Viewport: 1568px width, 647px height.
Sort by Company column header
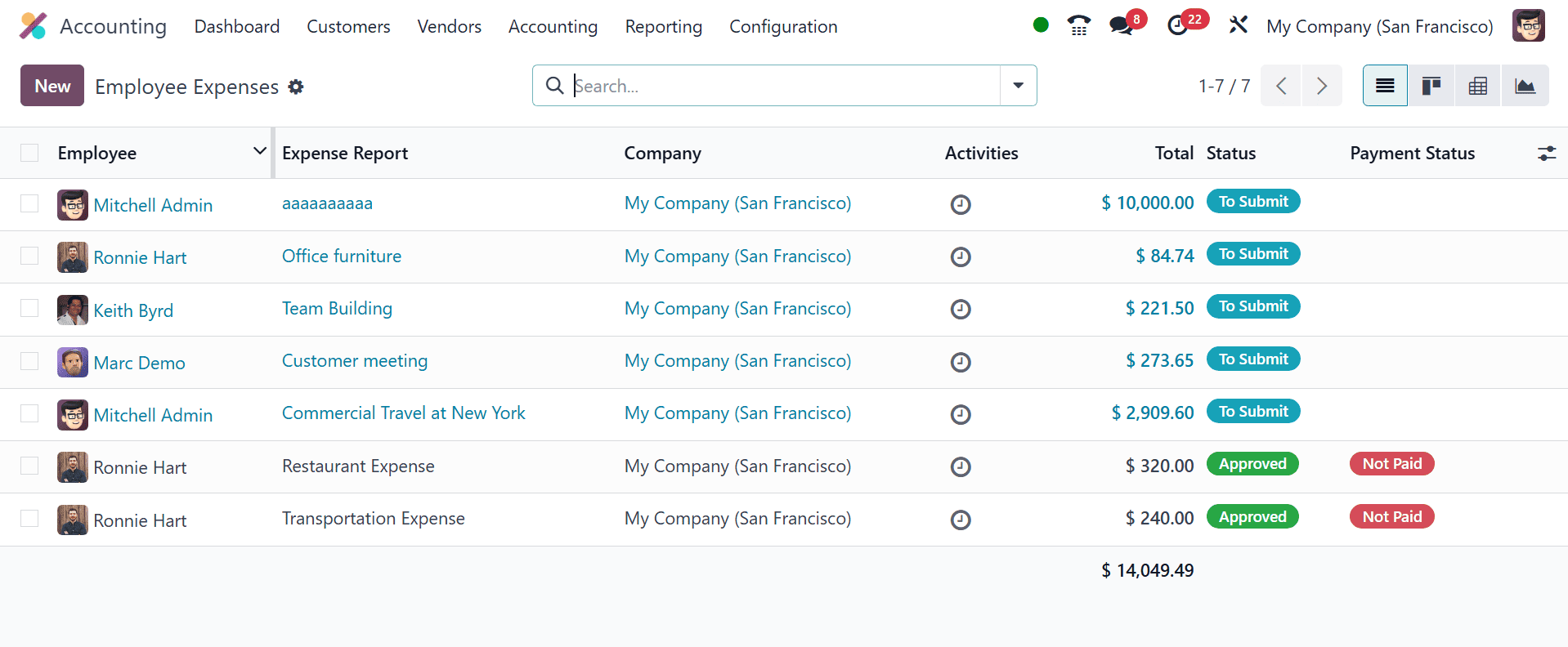point(662,153)
